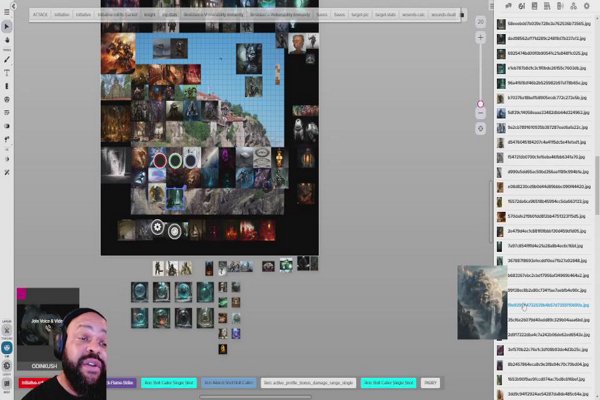The width and height of the screenshot is (600, 400).
Task: Open the Chat tab in the sidebar
Action: pyautogui.click(x=508, y=6)
